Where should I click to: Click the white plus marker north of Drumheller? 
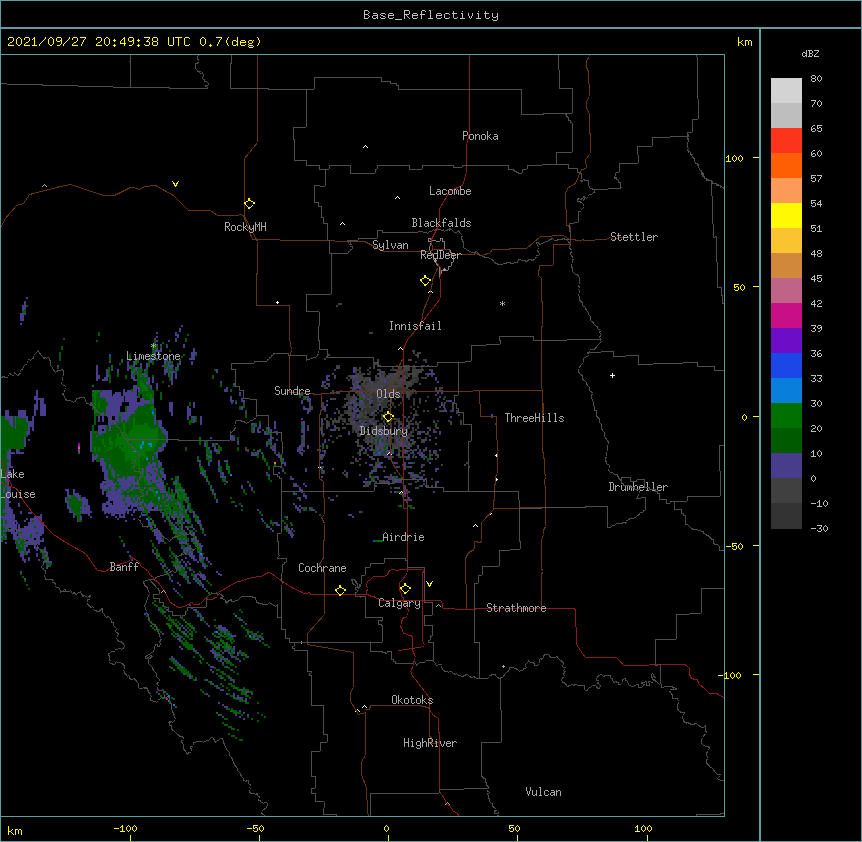pyautogui.click(x=612, y=375)
